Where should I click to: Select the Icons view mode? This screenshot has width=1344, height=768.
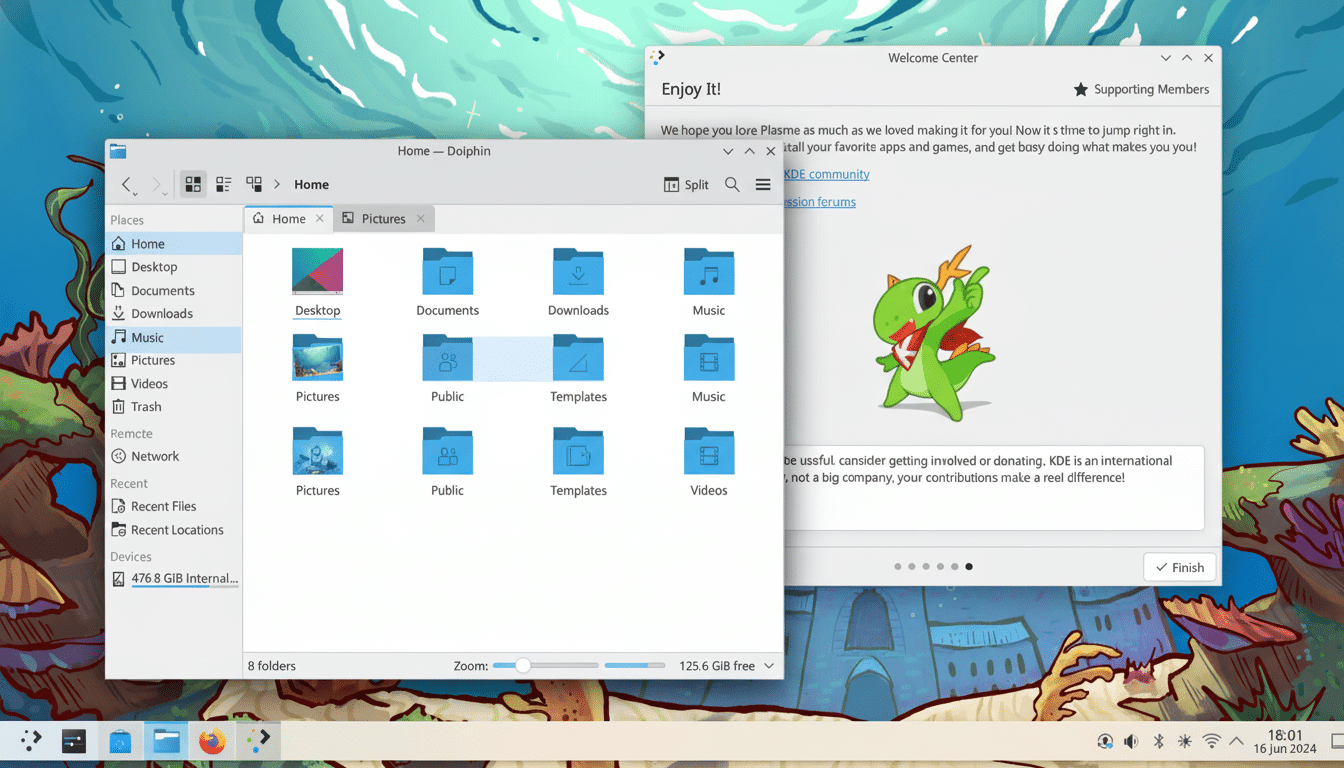193,184
